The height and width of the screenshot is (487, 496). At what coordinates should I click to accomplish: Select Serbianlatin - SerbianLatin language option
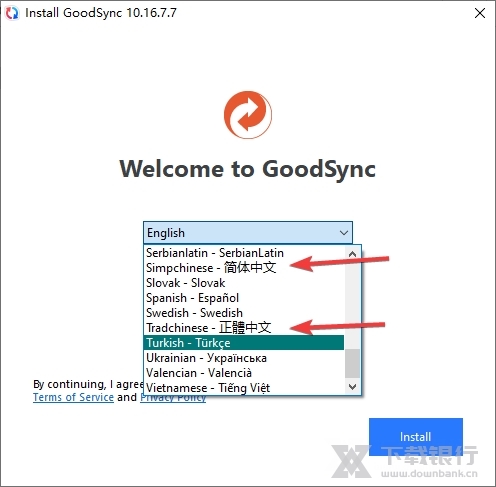pos(244,253)
